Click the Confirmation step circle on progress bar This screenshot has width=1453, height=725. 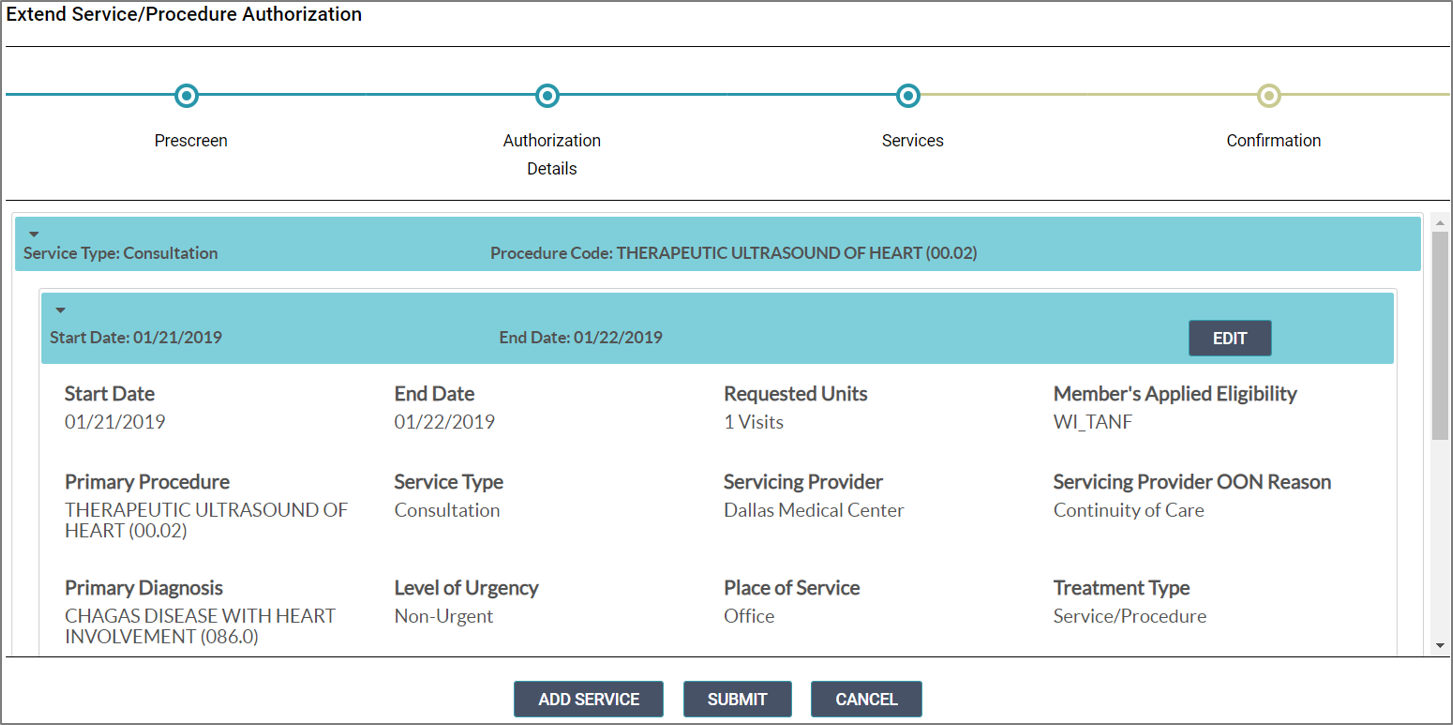(x=1269, y=96)
